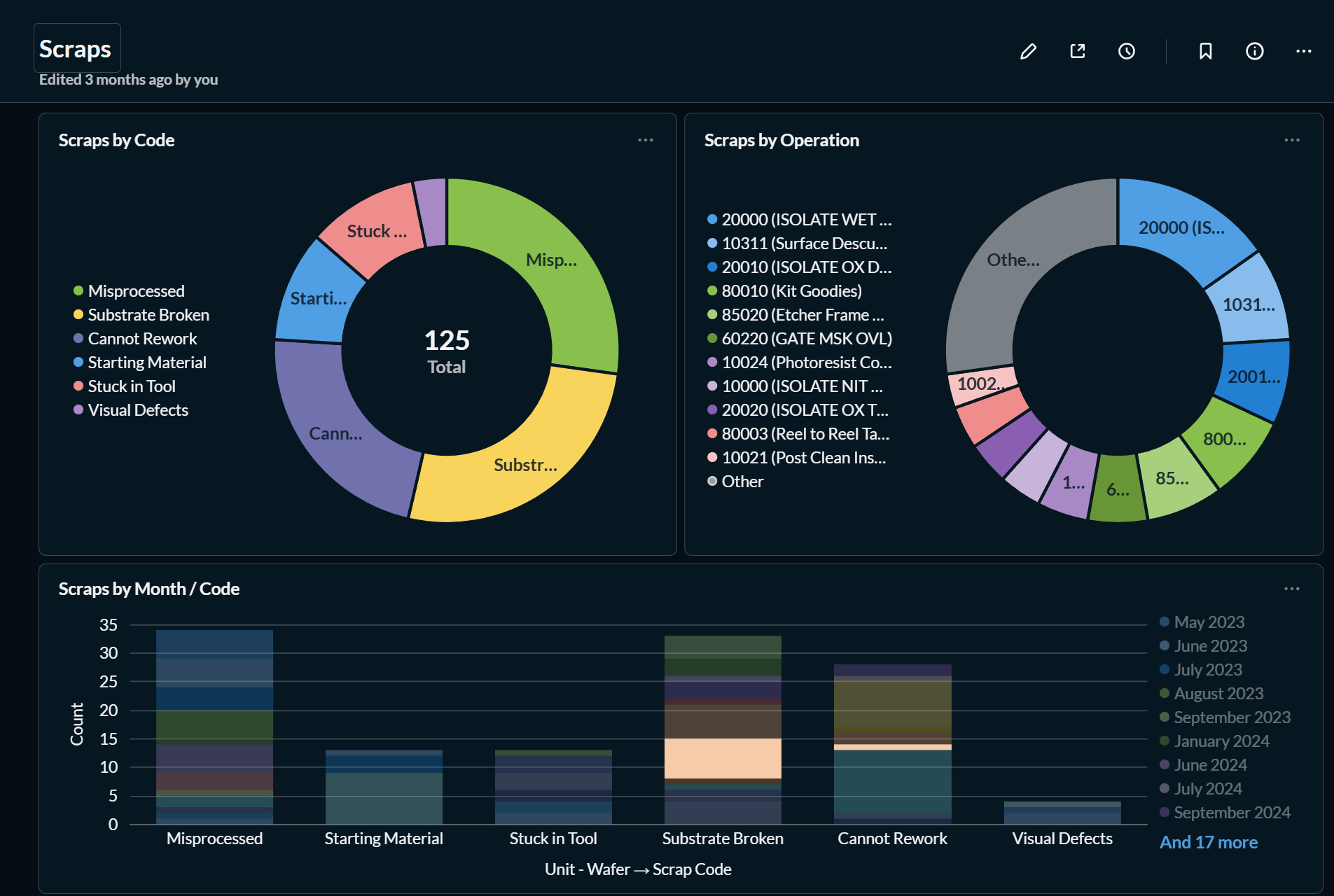Toggle Substrate Broken legend item
The image size is (1334, 896).
(x=141, y=314)
